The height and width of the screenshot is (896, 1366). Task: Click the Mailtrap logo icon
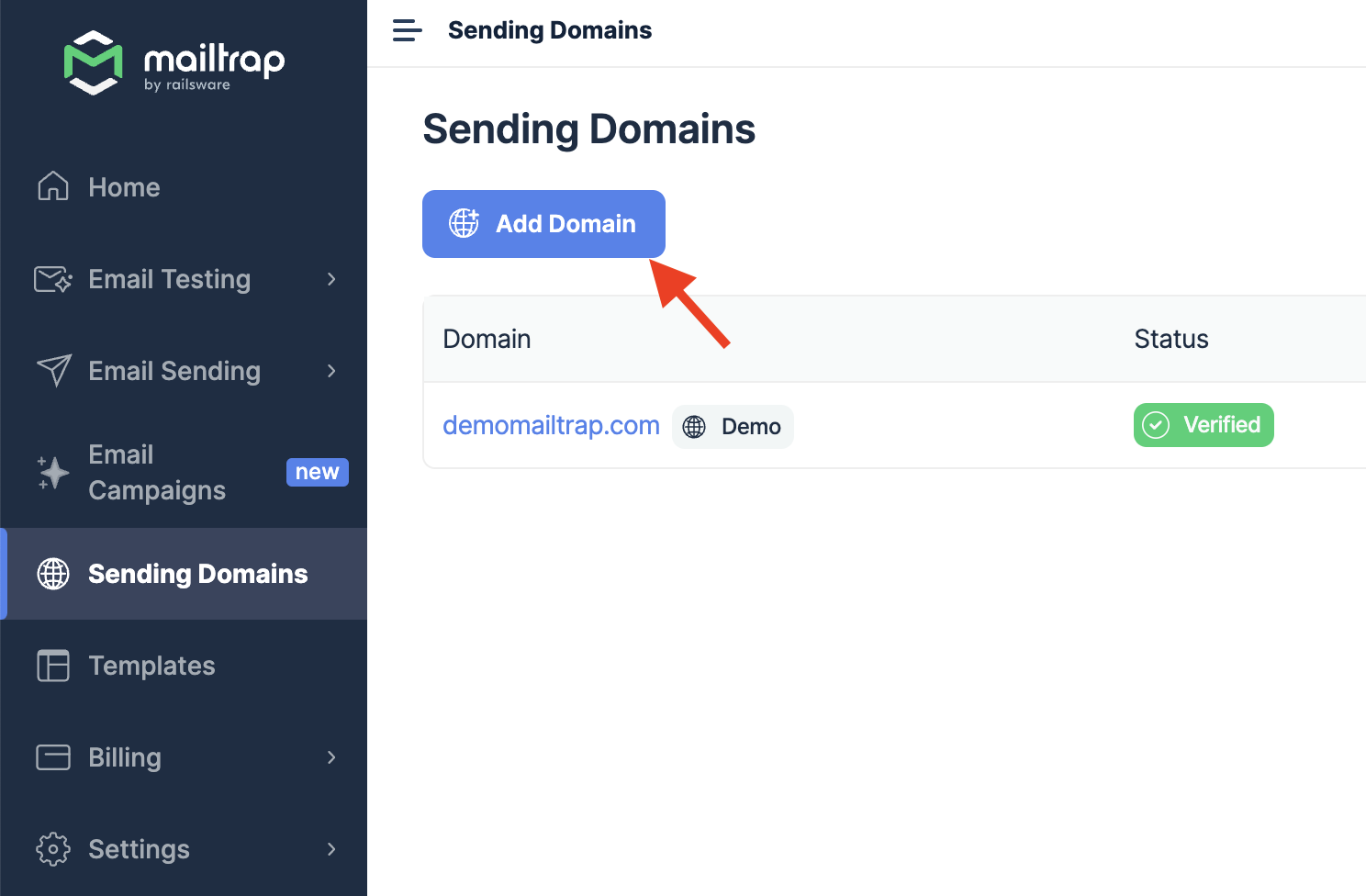(93, 62)
